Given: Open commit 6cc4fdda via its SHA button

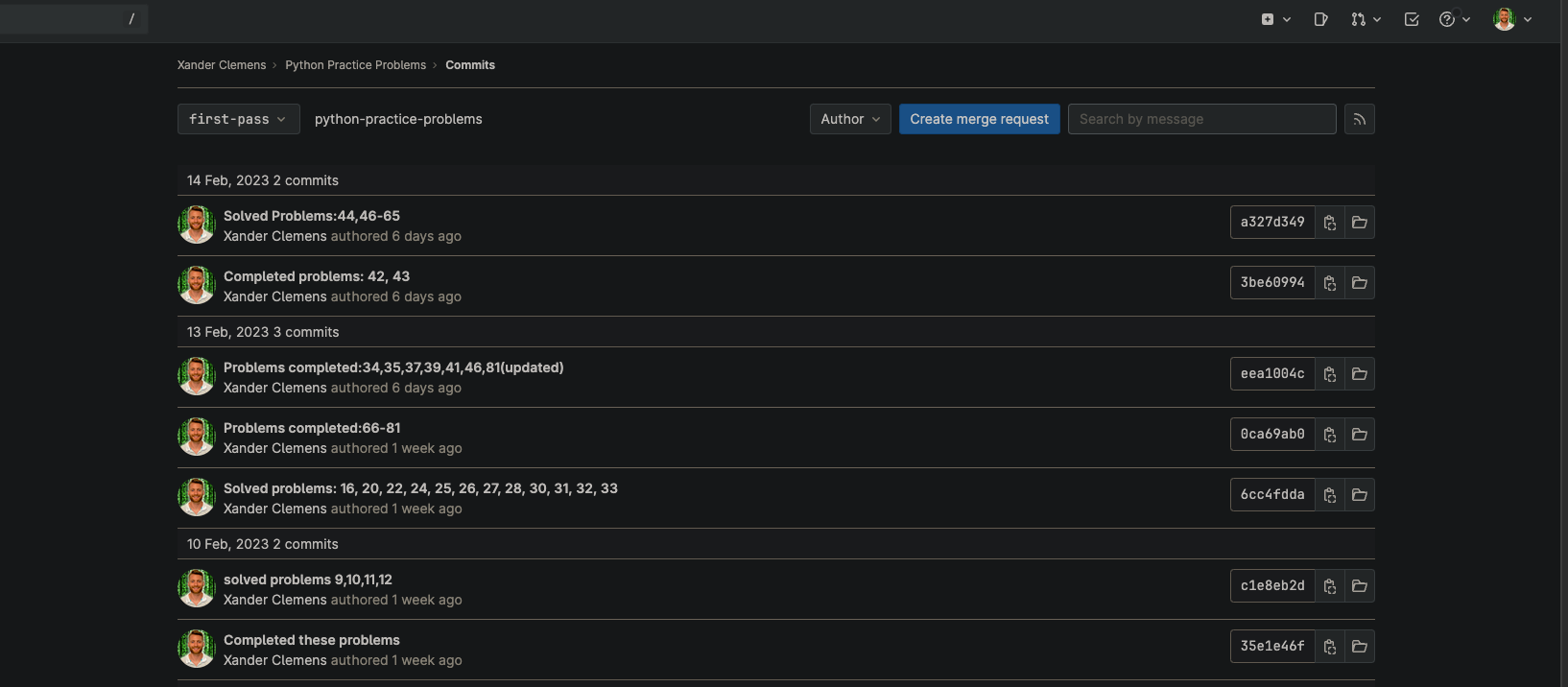Looking at the screenshot, I should click(1272, 495).
